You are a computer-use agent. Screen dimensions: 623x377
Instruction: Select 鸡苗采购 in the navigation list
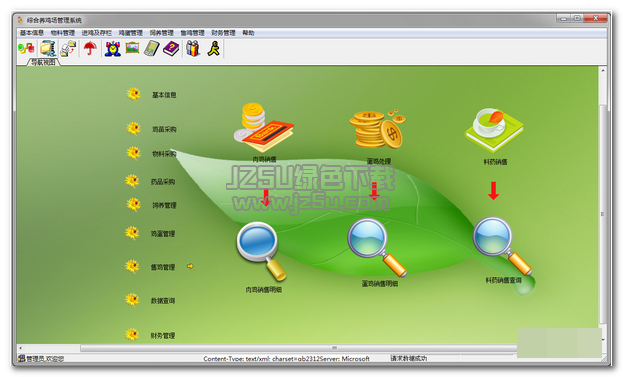click(164, 129)
